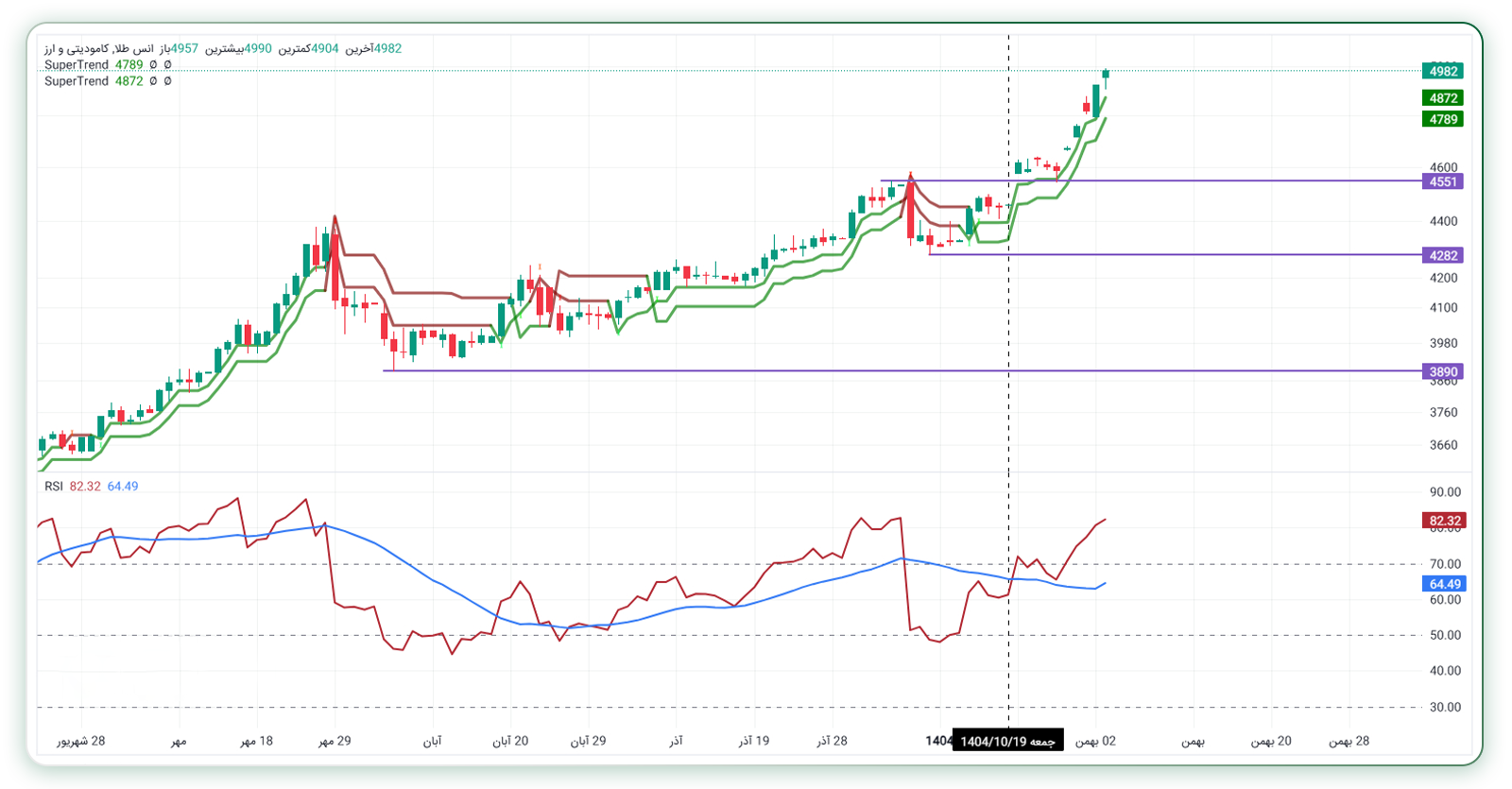Screen dimensions: 1512x789
Task: Click the last green candlestick near 4982
Action: [1106, 76]
